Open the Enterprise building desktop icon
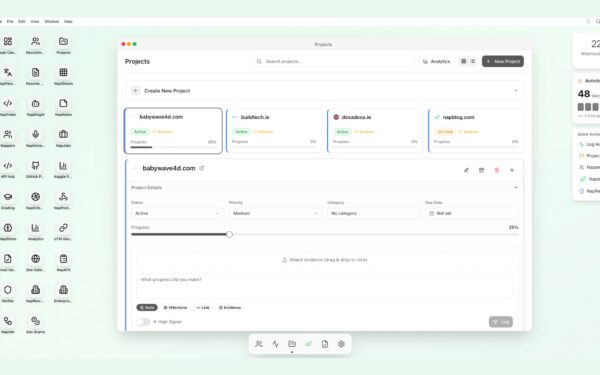This screenshot has width=600, height=375. [64, 290]
